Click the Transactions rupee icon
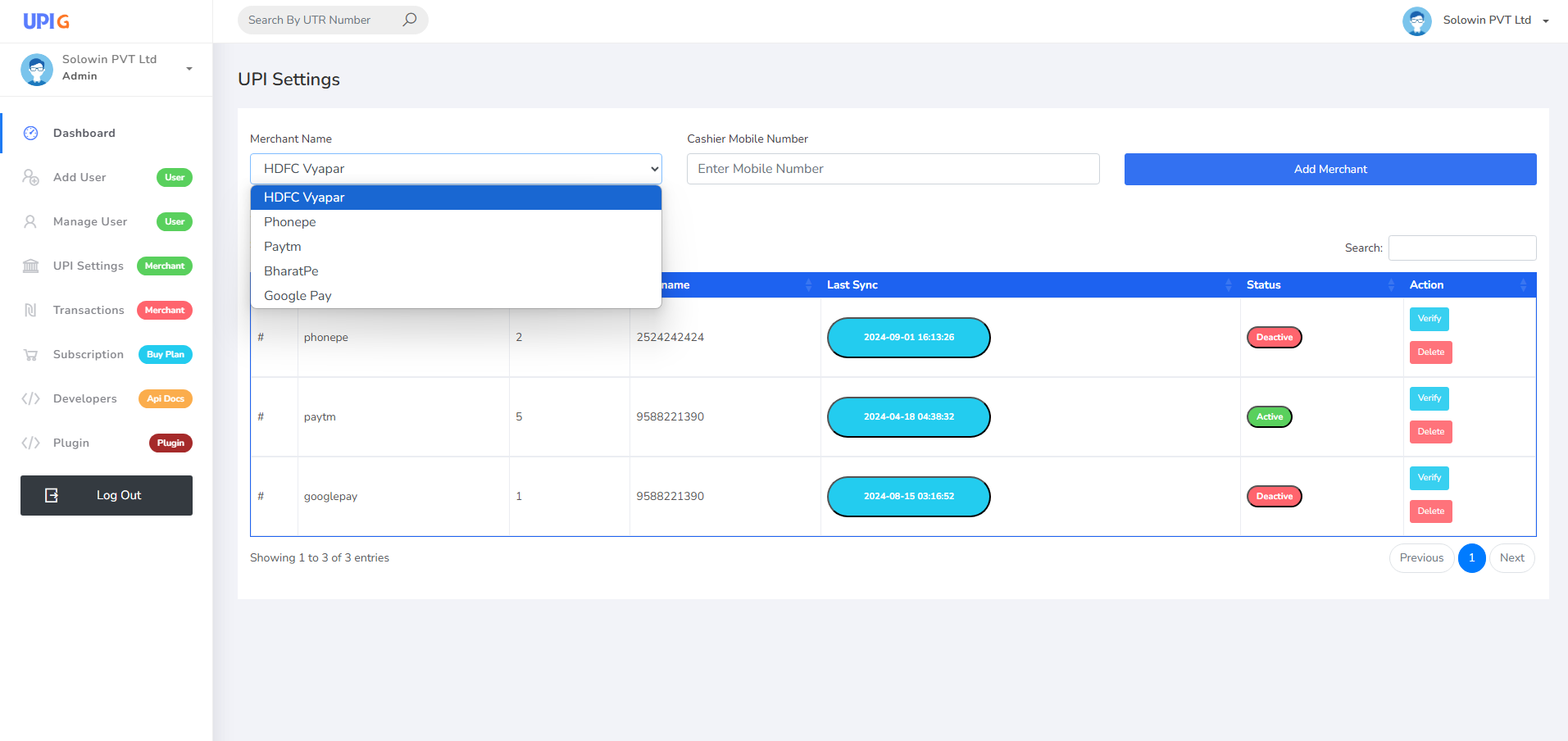The width and height of the screenshot is (1568, 741). [x=30, y=310]
